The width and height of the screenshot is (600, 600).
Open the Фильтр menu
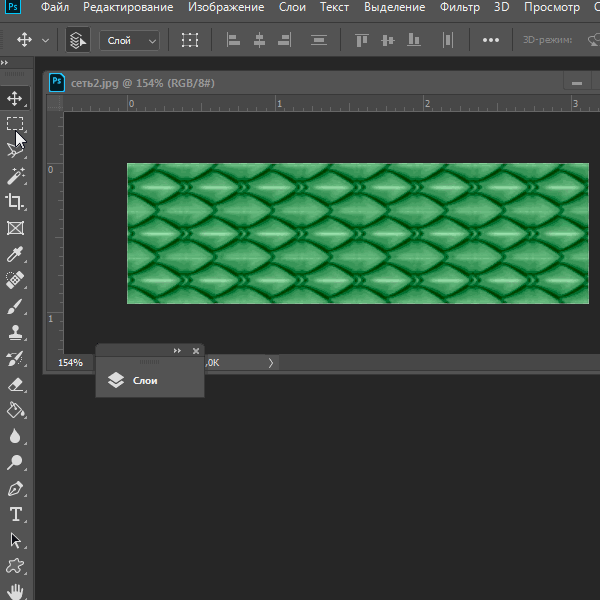pos(459,7)
